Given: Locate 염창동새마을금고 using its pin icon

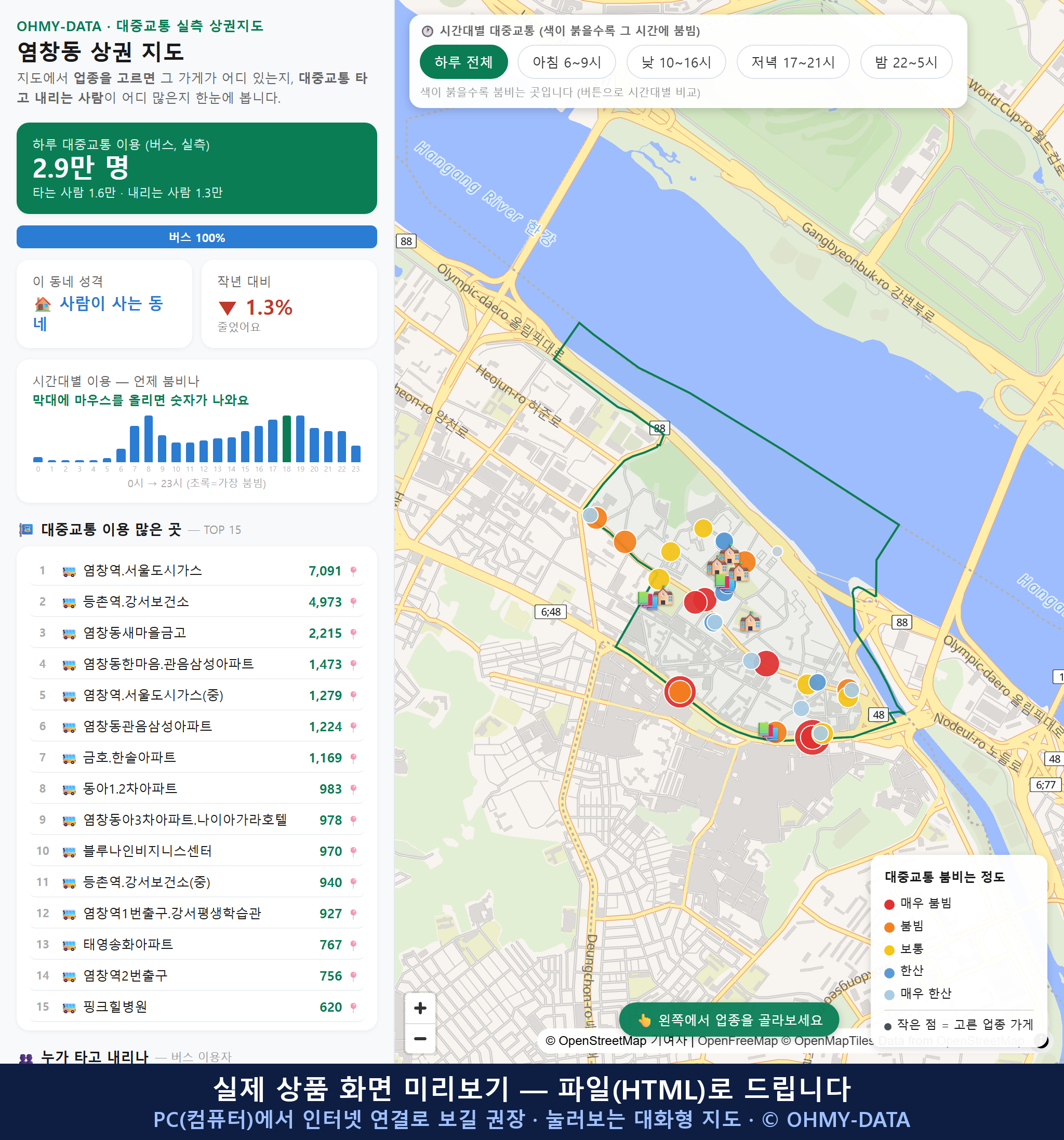Looking at the screenshot, I should click(353, 633).
